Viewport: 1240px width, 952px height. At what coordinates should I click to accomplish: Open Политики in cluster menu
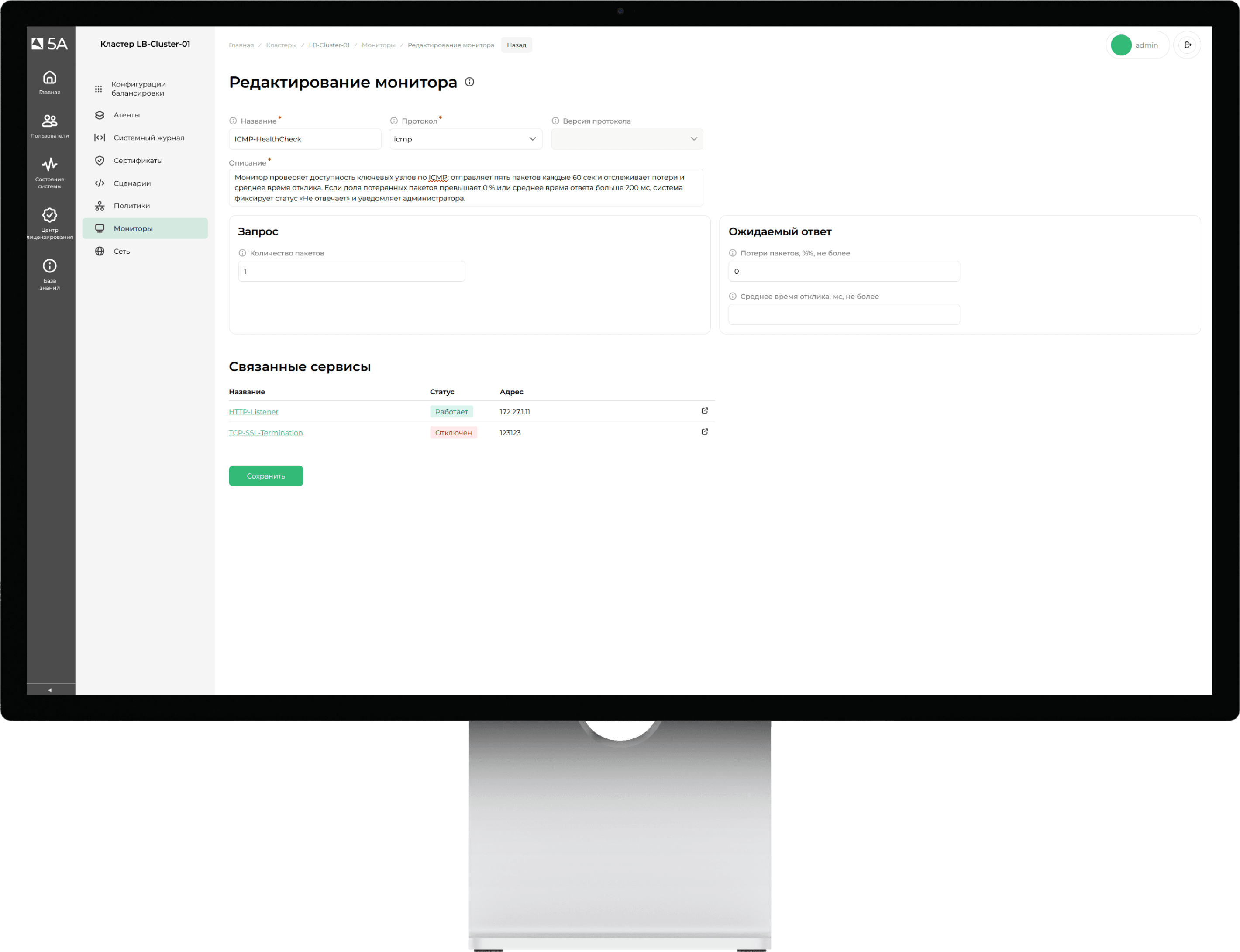(131, 206)
